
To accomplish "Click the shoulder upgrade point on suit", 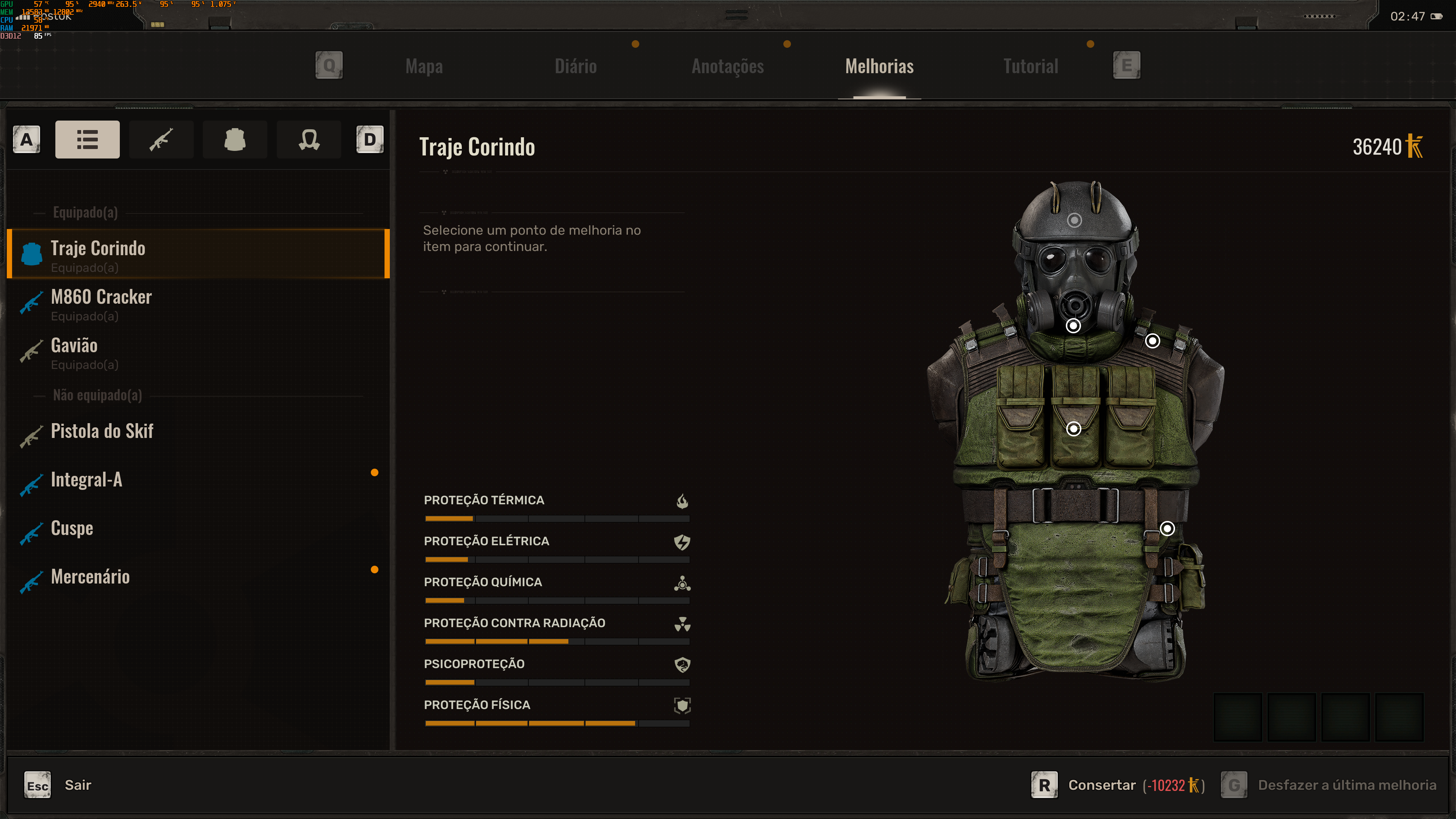I will [1152, 341].
